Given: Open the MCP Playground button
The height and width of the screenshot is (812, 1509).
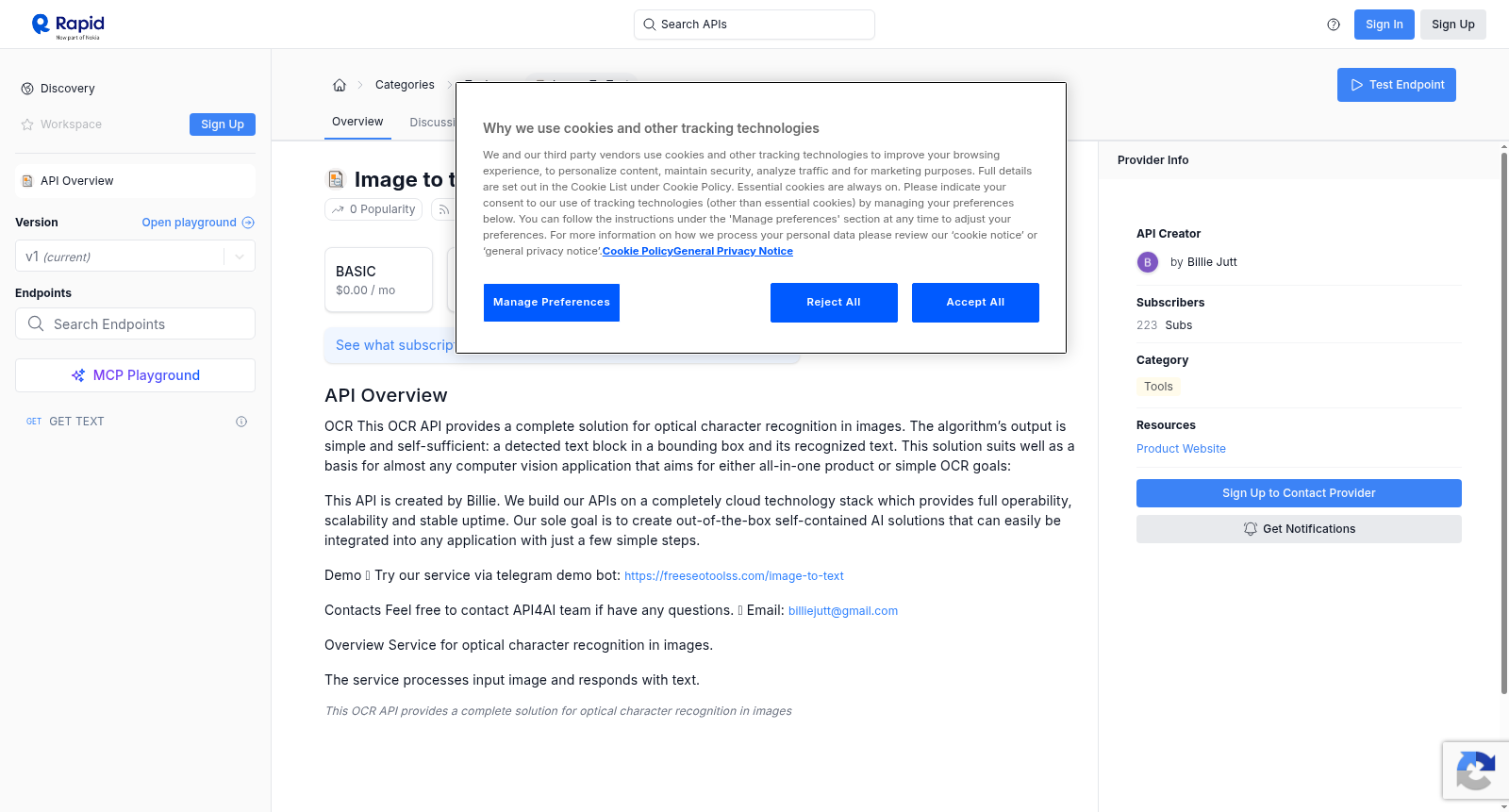Looking at the screenshot, I should (x=135, y=375).
